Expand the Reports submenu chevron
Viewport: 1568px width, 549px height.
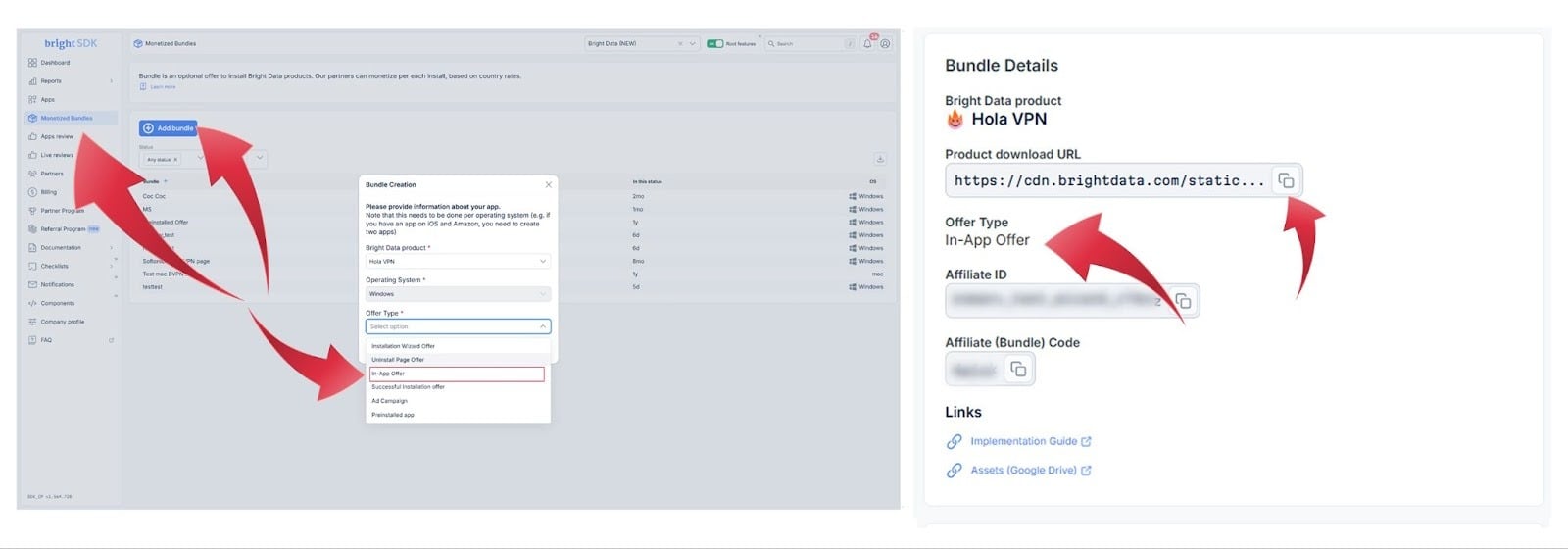tap(111, 81)
